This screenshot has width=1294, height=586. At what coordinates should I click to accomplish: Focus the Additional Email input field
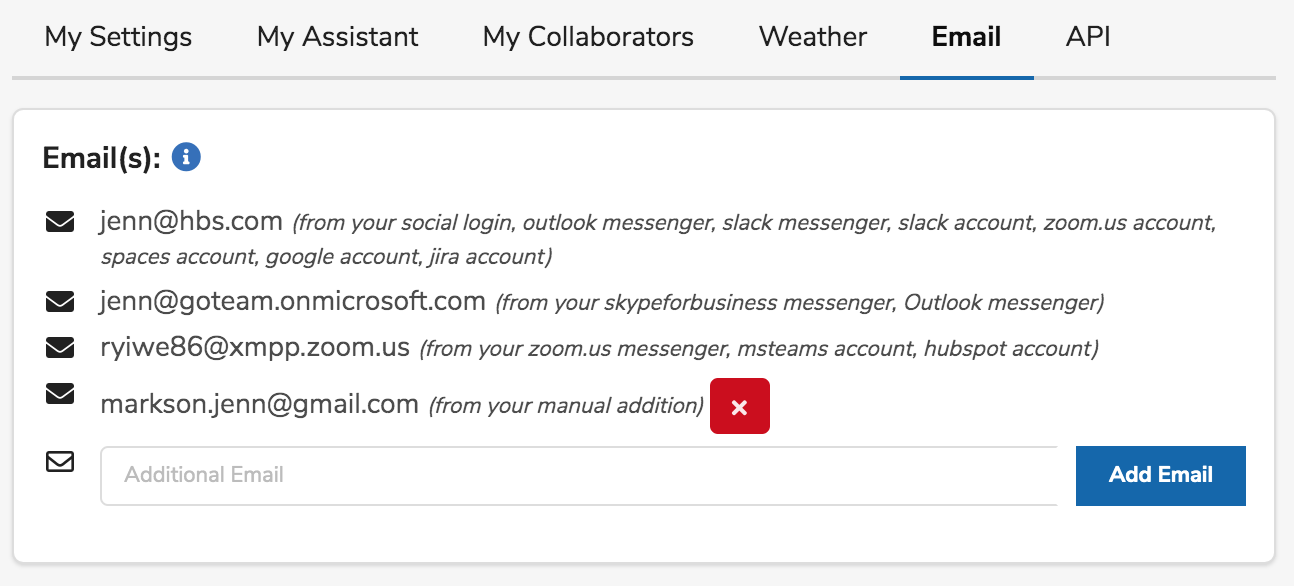click(578, 475)
